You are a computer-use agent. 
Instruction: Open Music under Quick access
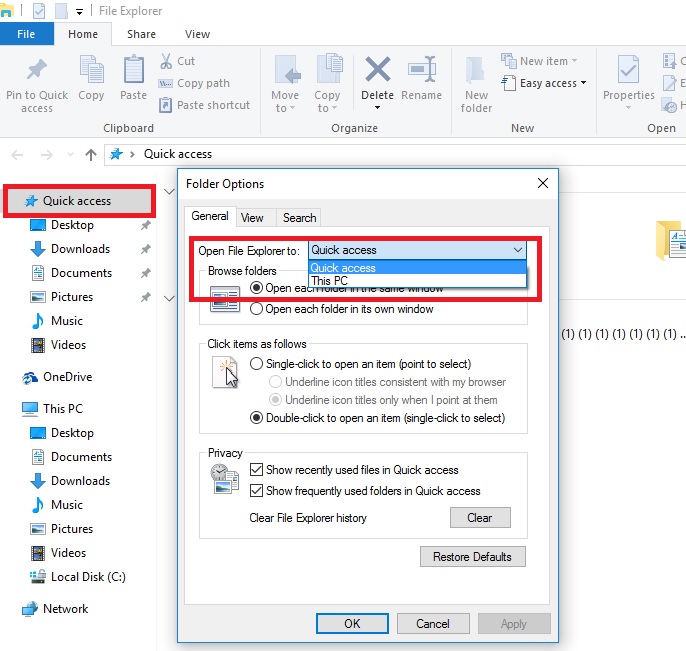click(x=66, y=321)
